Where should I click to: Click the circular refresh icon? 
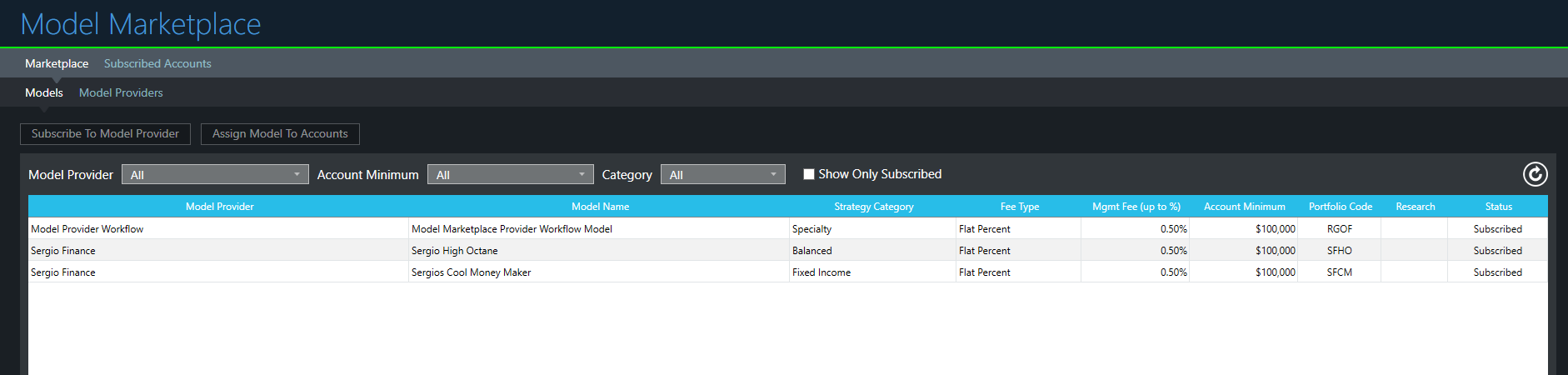point(1535,174)
